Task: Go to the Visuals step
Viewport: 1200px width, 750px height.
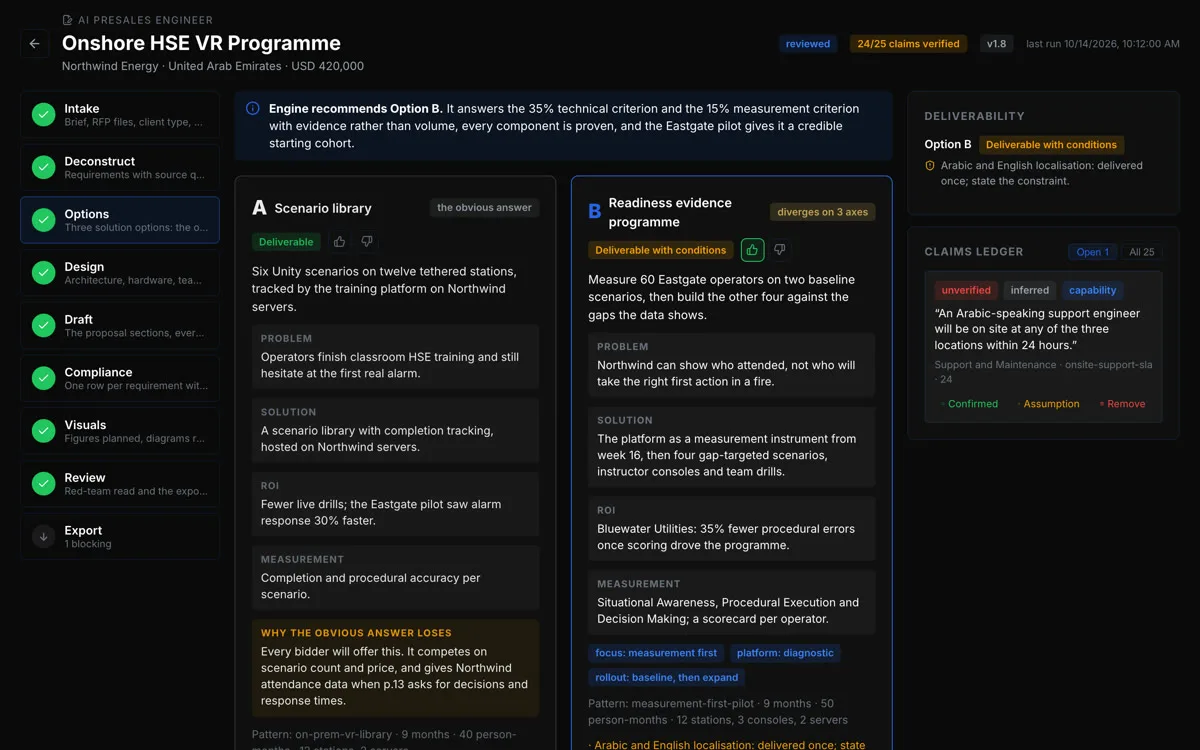Action: pos(120,431)
